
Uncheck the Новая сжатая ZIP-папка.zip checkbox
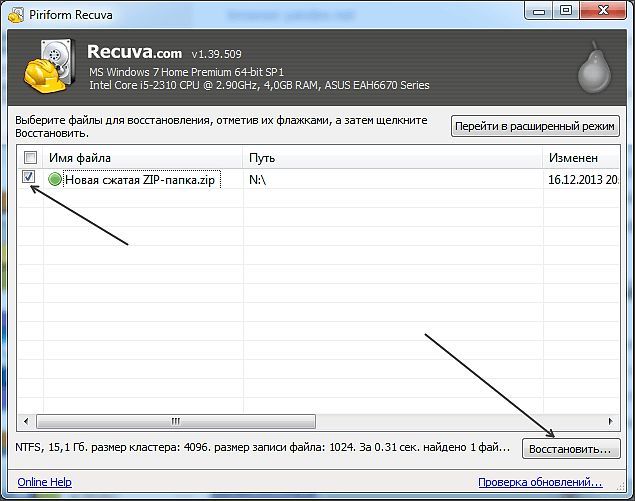(28, 177)
